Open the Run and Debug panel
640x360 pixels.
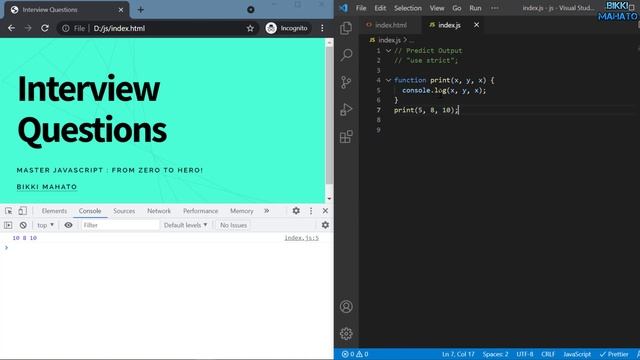coord(346,109)
